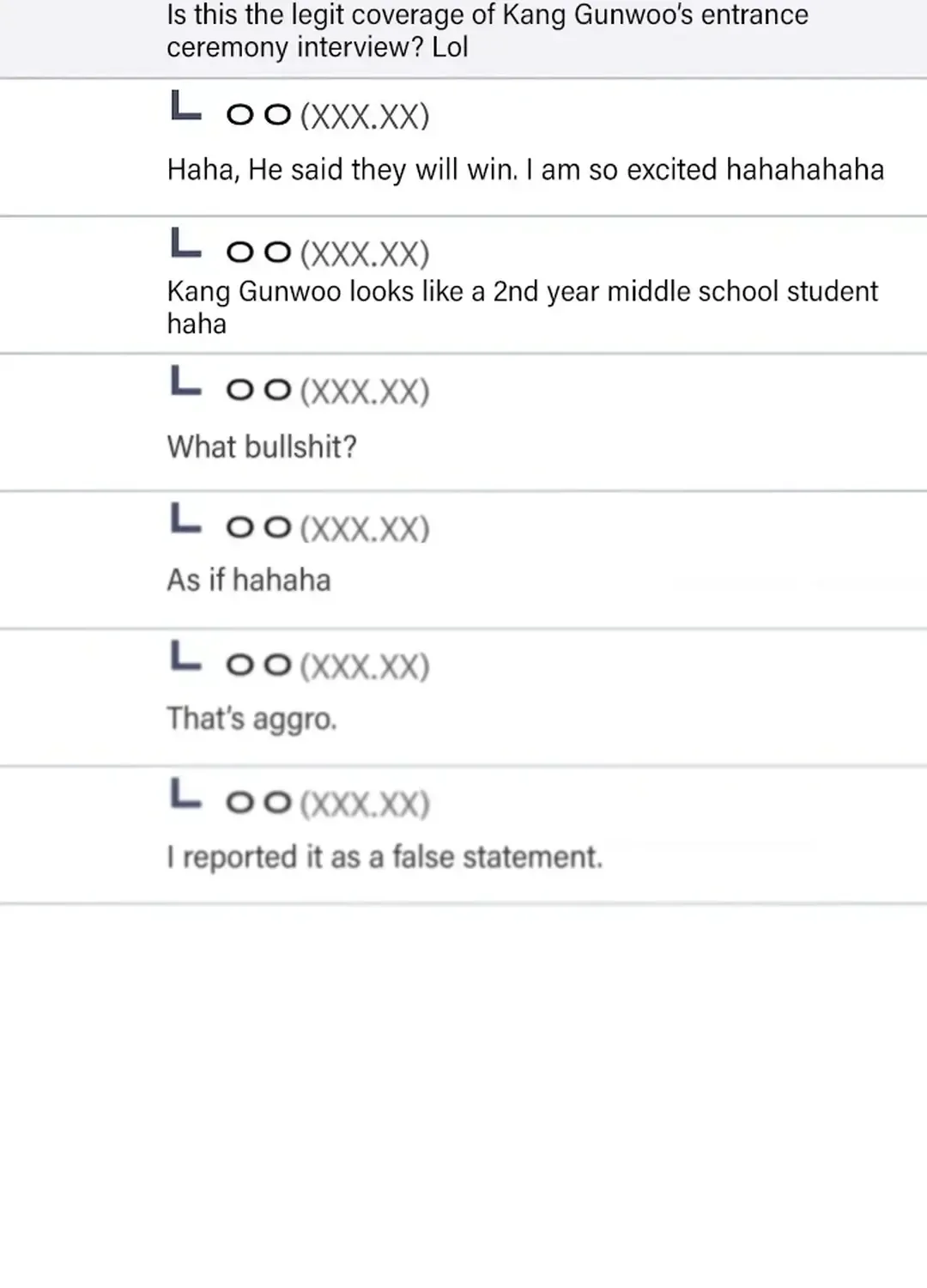Image resolution: width=927 pixels, height=1288 pixels.
Task: Click reply arrow icon above 'That's aggro.' comment
Action: coord(185,656)
